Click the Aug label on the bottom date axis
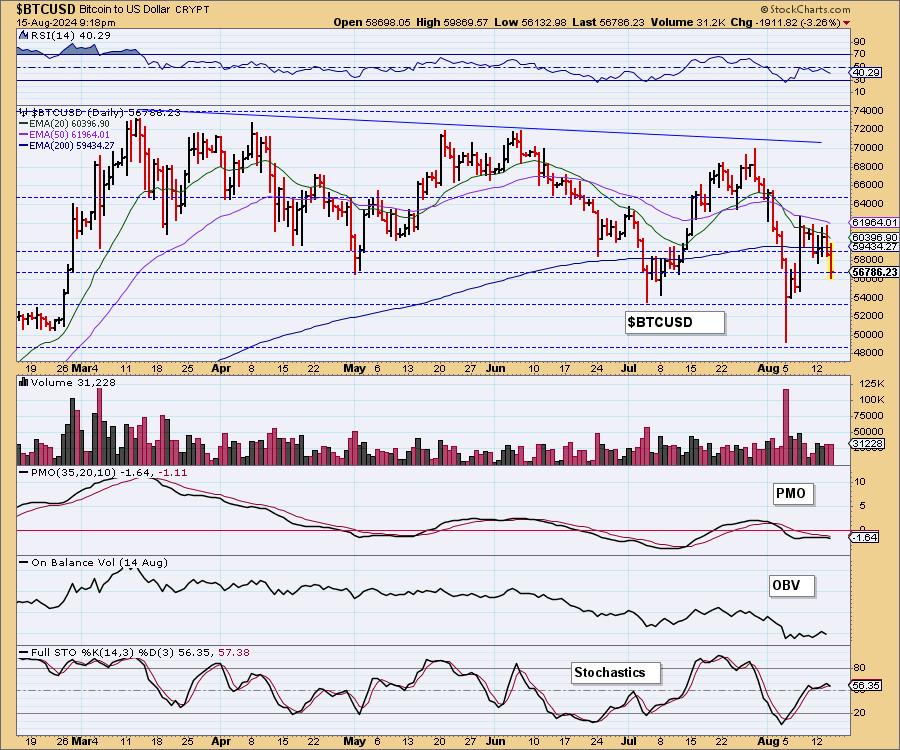This screenshot has height=750, width=900. point(767,741)
